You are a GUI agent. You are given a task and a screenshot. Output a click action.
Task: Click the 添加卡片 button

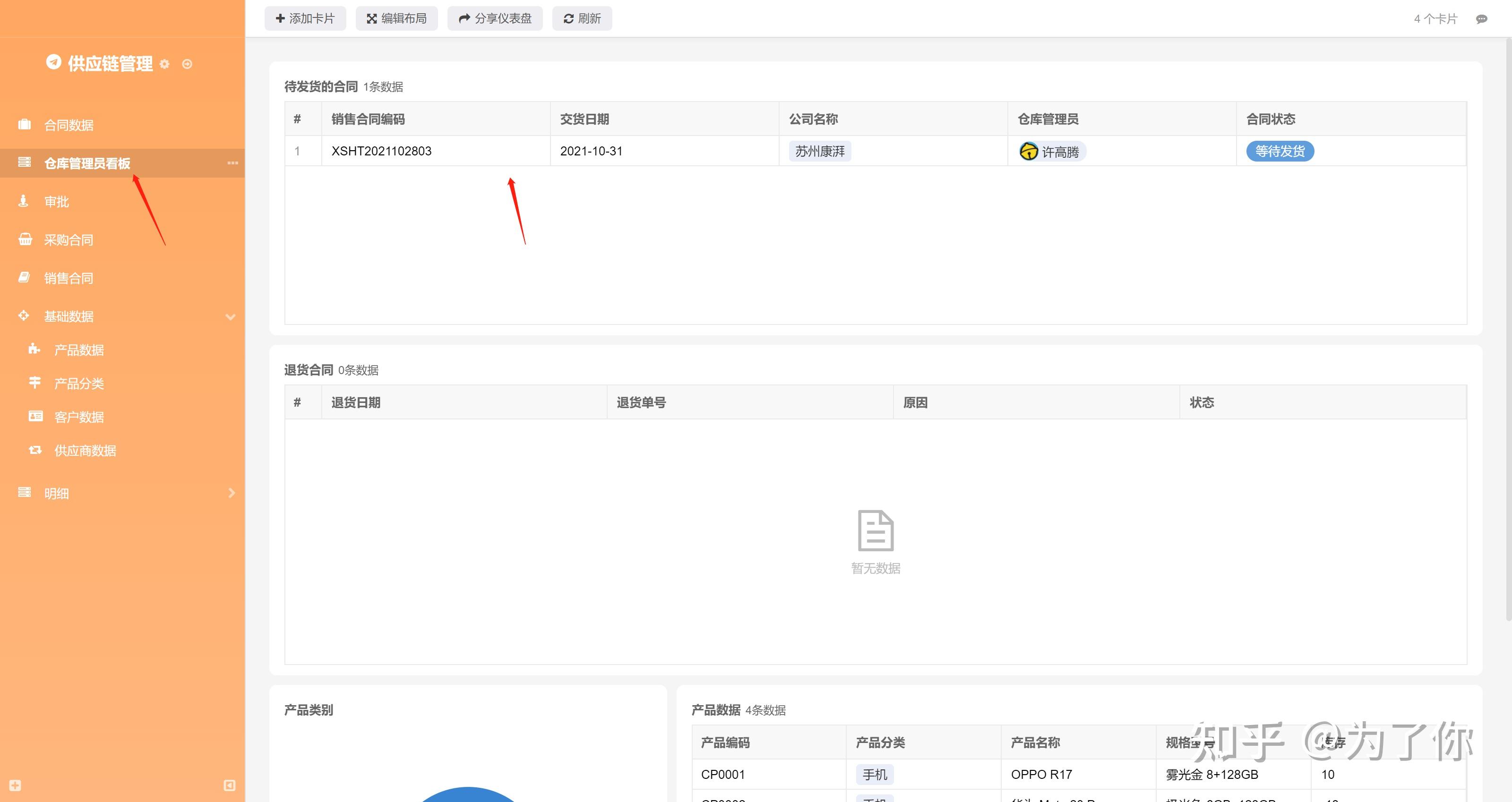tap(305, 19)
